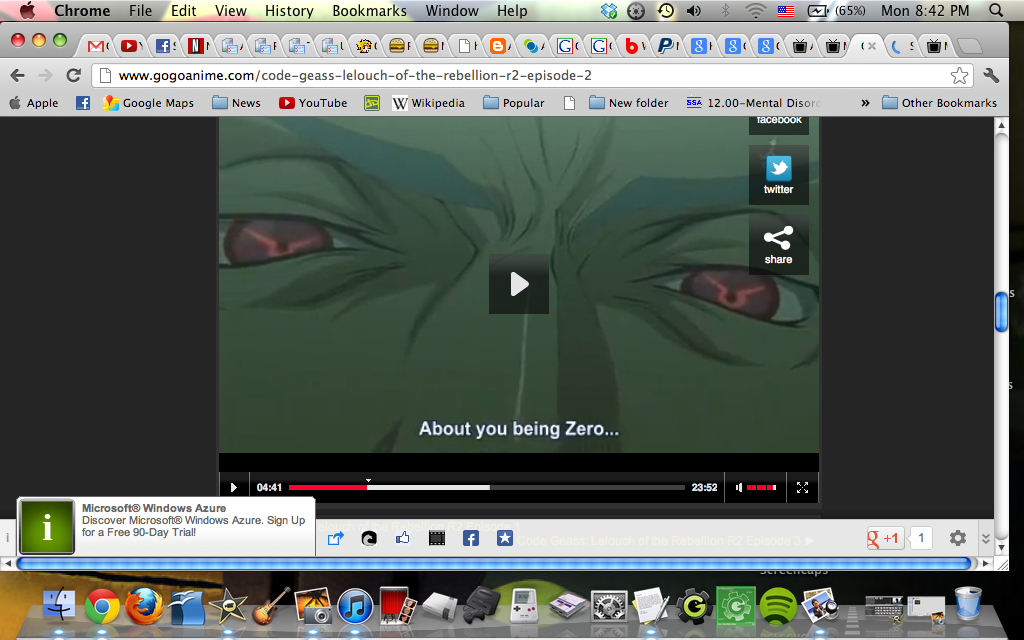
Task: Open the Bookmarks menu
Action: pos(369,10)
